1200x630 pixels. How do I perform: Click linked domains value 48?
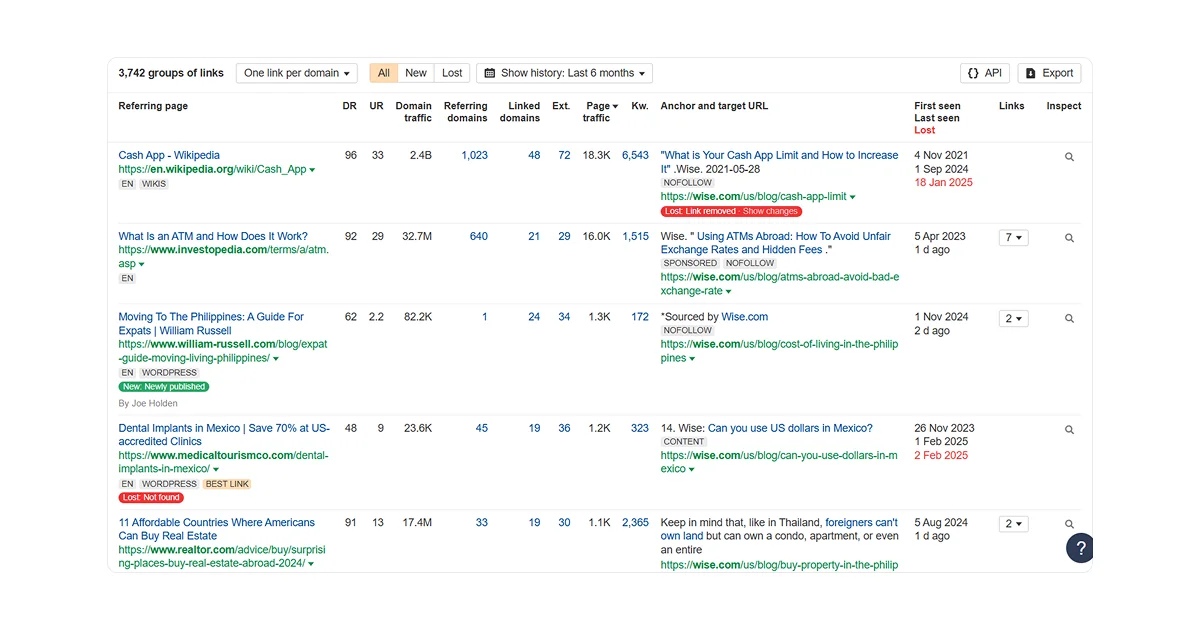click(x=534, y=156)
